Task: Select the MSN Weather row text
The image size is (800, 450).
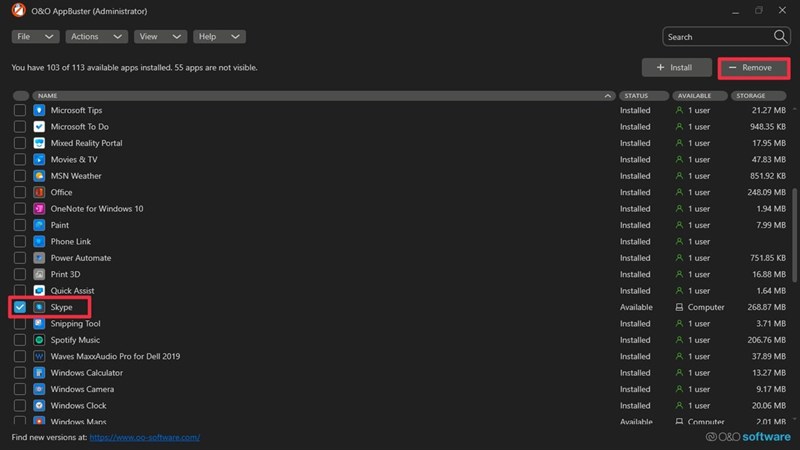Action: coord(76,176)
